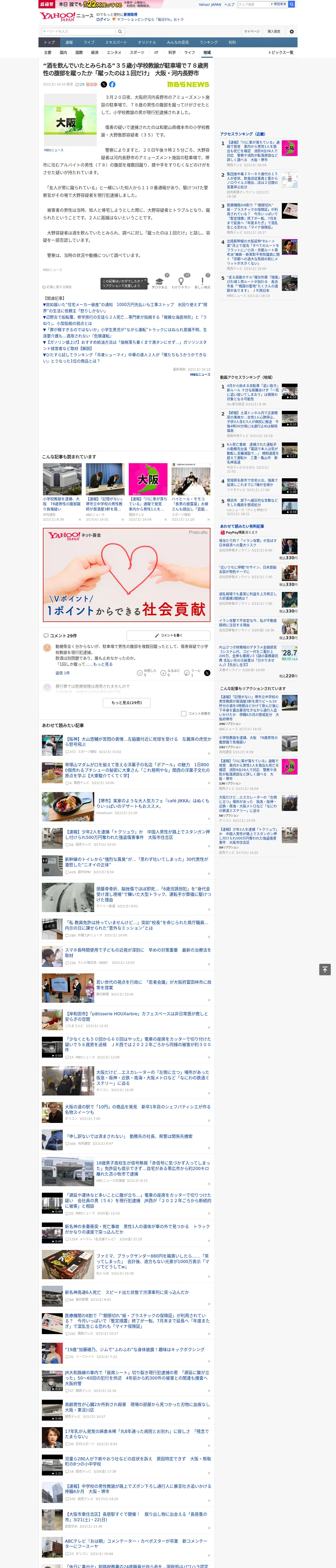The image size is (336, 1568).
Task: Open the マイページ link
Action: (x=251, y=31)
